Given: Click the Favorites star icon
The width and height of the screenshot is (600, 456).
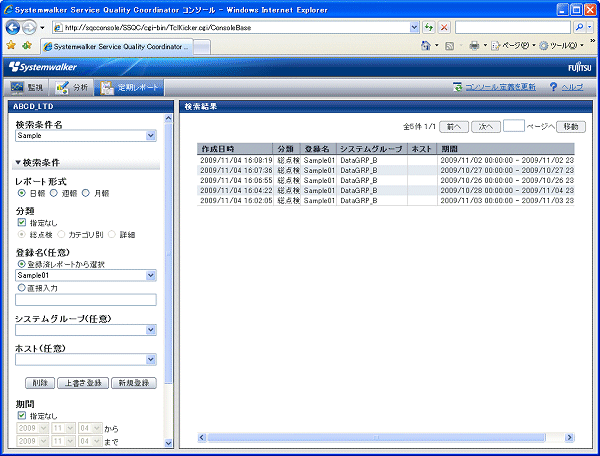Looking at the screenshot, I should coord(10,46).
